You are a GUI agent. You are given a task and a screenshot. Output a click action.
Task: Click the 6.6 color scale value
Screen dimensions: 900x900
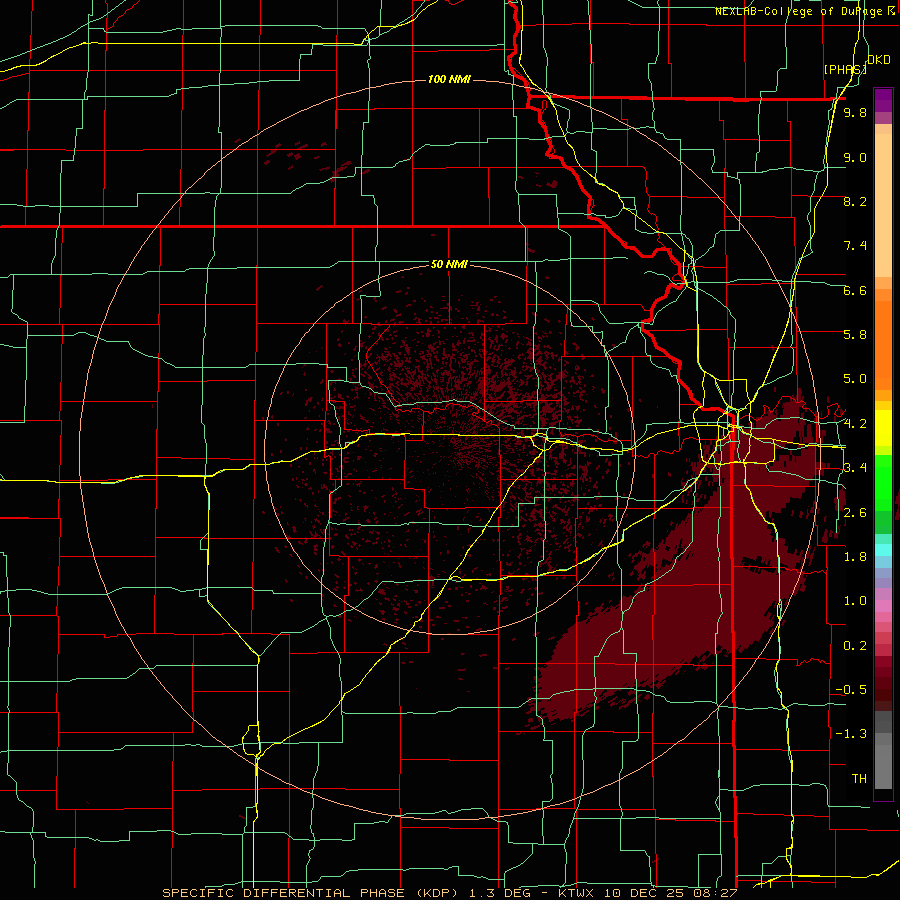(855, 290)
